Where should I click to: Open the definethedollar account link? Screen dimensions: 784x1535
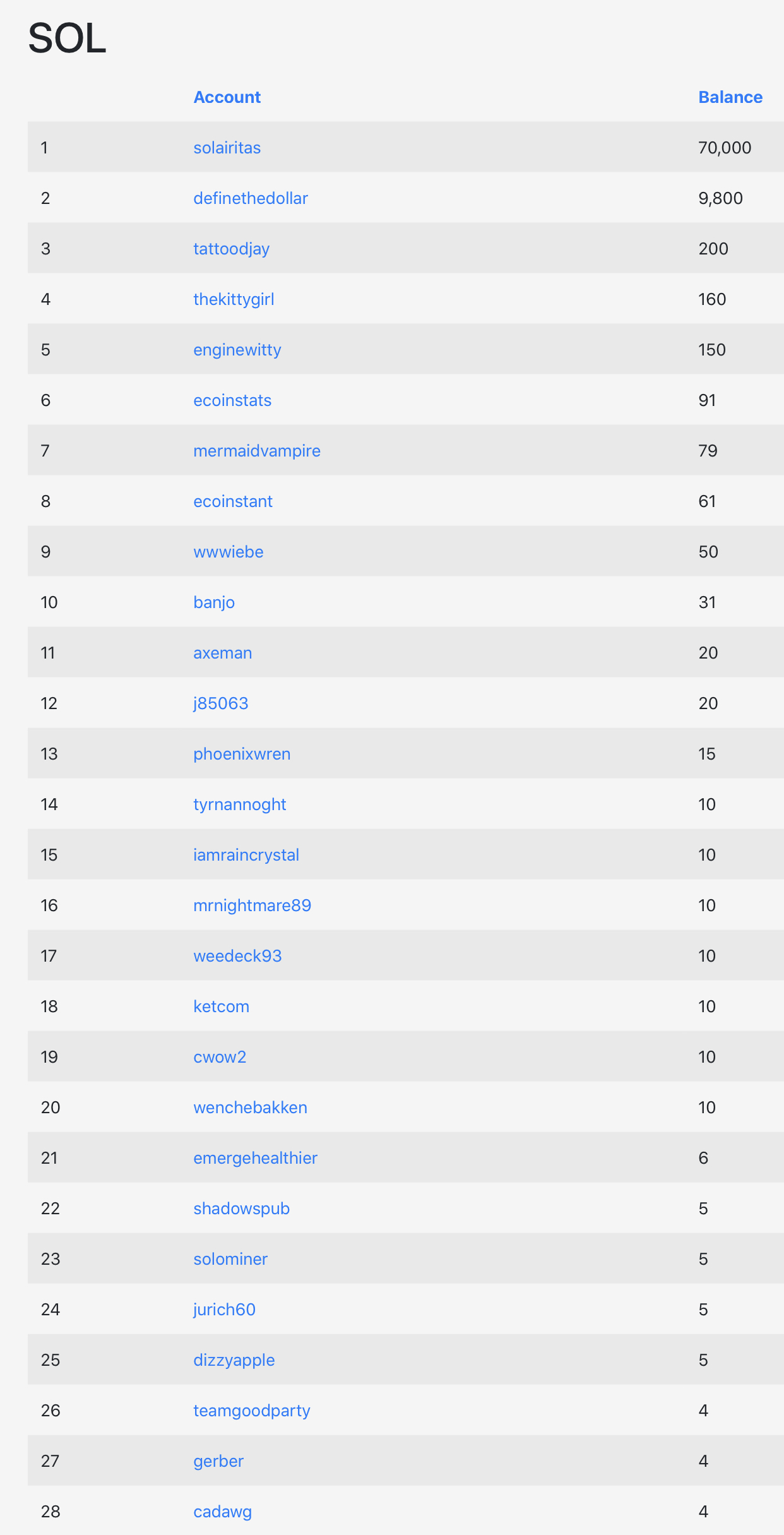coord(250,198)
